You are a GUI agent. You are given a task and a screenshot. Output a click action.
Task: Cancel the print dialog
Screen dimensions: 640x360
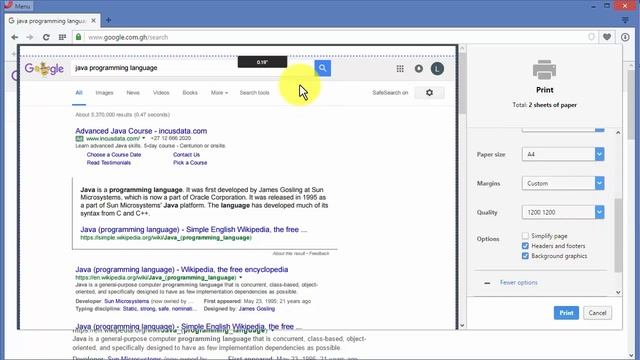597,313
